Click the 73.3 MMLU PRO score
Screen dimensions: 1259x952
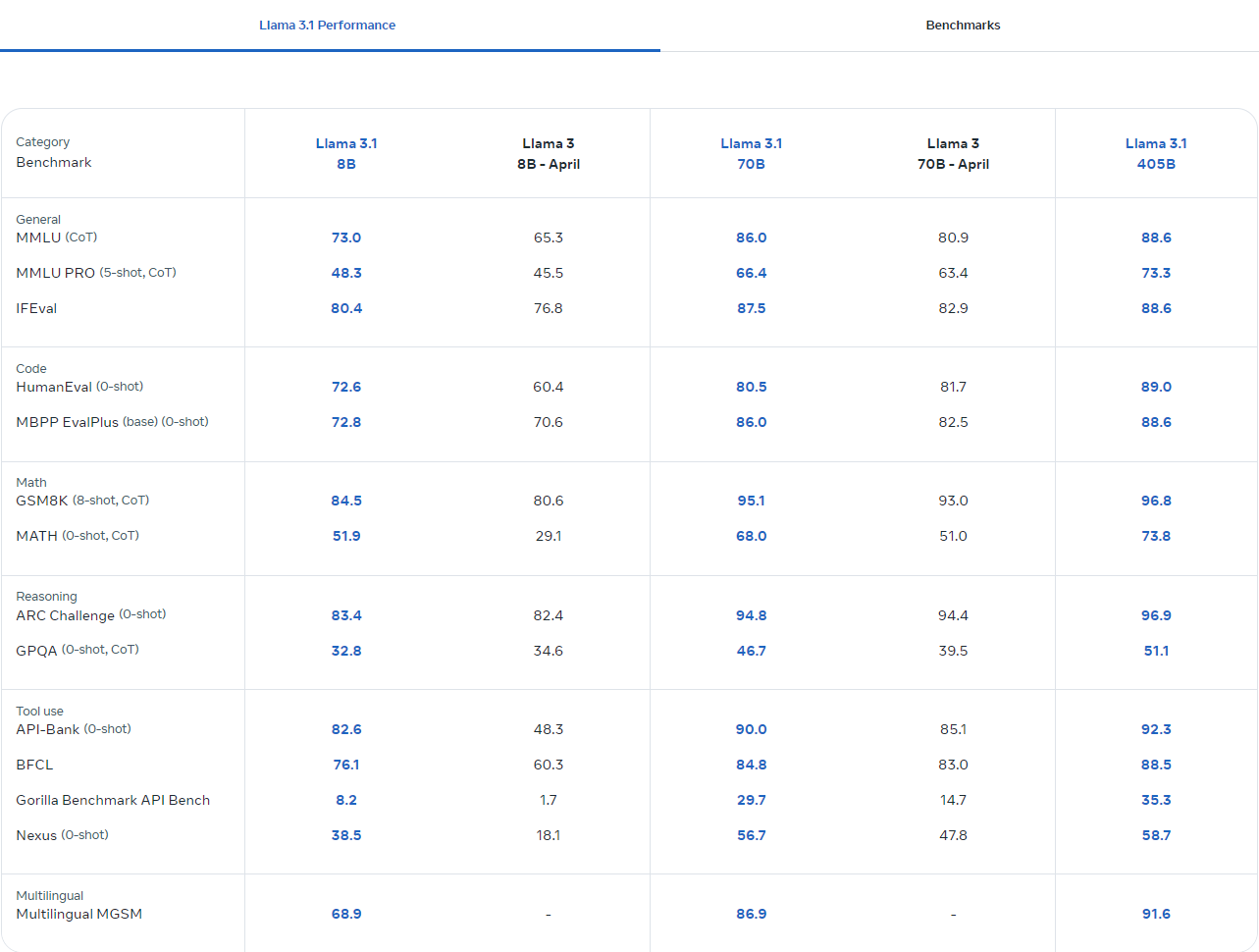click(1156, 273)
